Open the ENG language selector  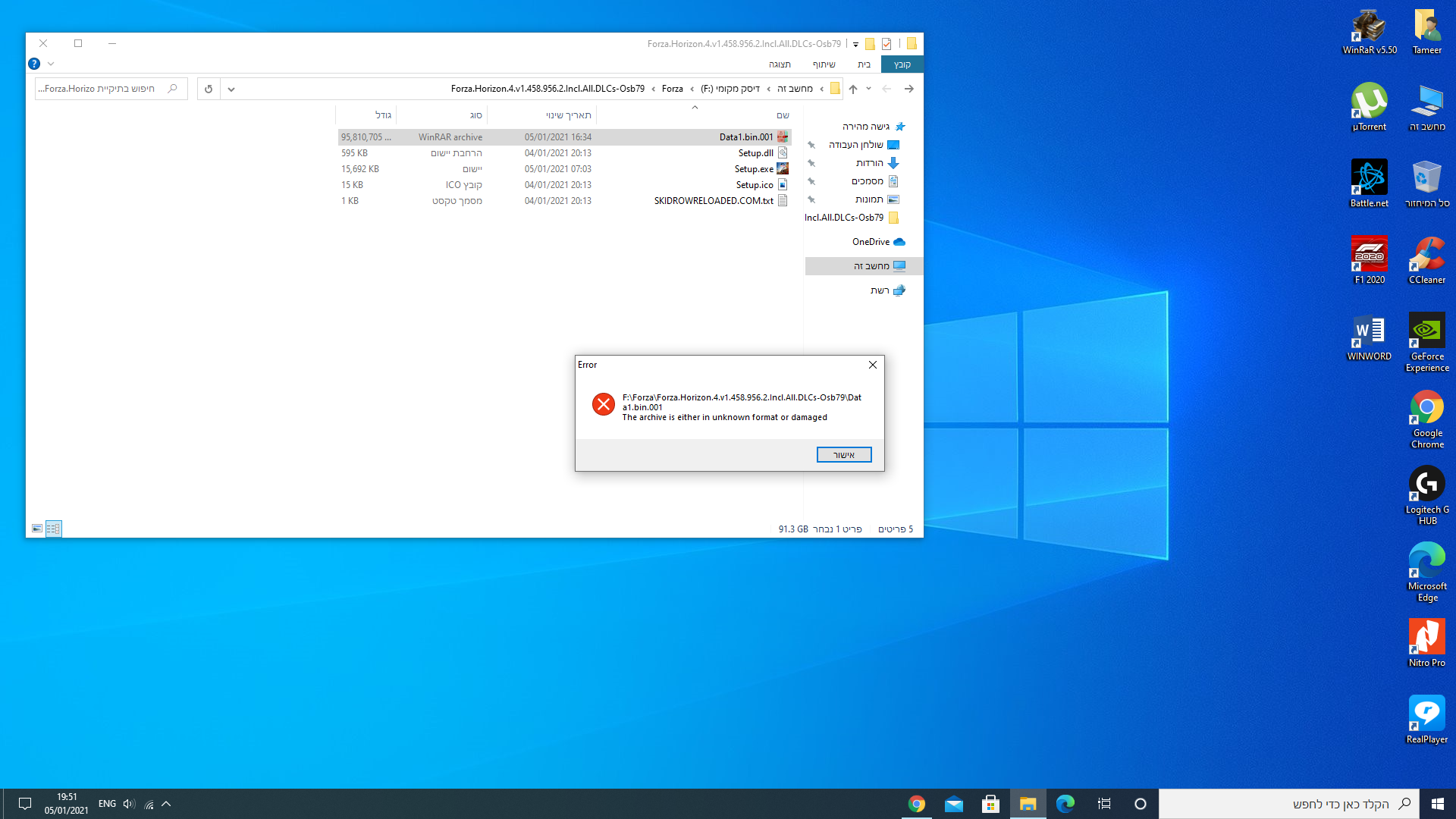point(107,804)
